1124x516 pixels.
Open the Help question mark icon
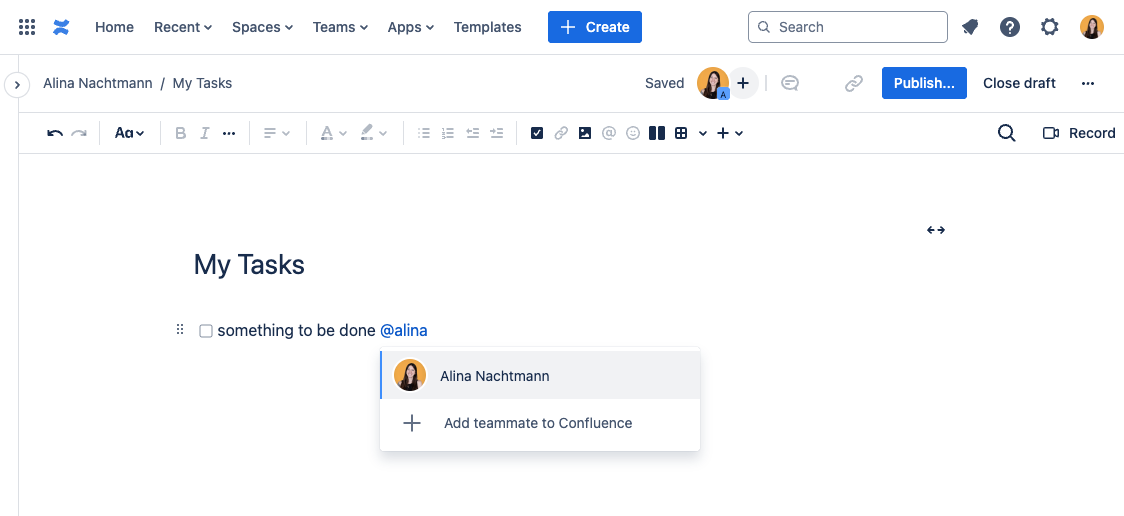[x=1010, y=27]
